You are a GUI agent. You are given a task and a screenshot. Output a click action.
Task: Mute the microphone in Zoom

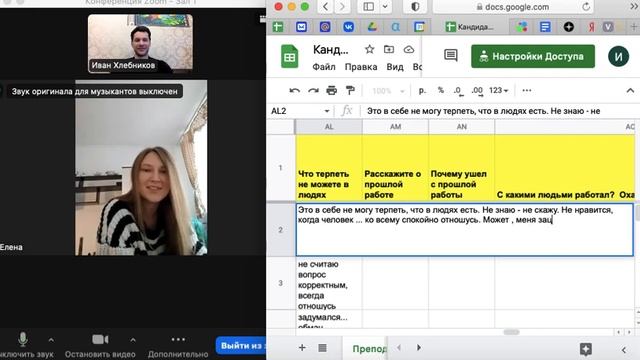pos(23,339)
